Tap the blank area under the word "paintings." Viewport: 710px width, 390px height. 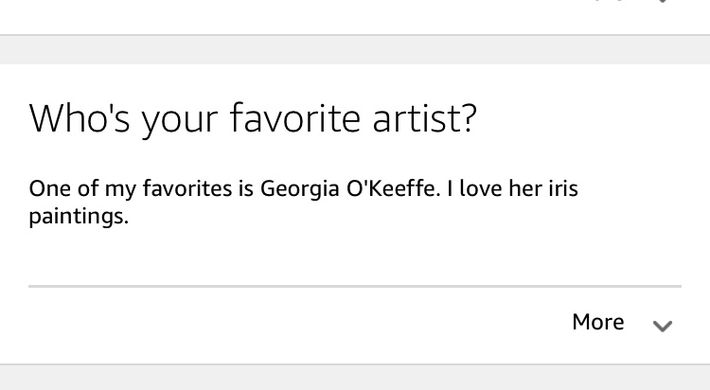tap(79, 254)
